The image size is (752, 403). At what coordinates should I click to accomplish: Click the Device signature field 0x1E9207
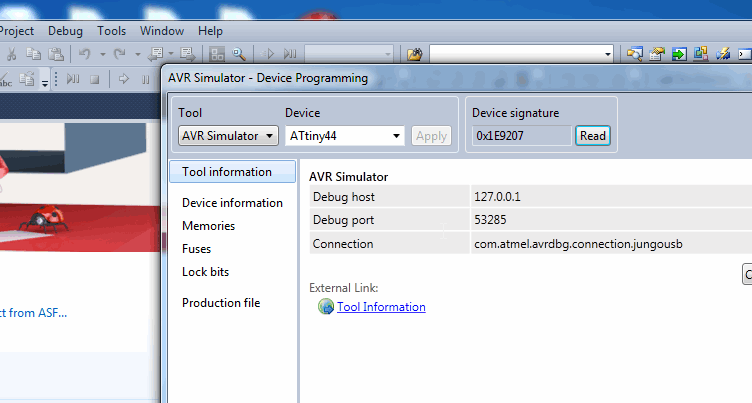[520, 136]
